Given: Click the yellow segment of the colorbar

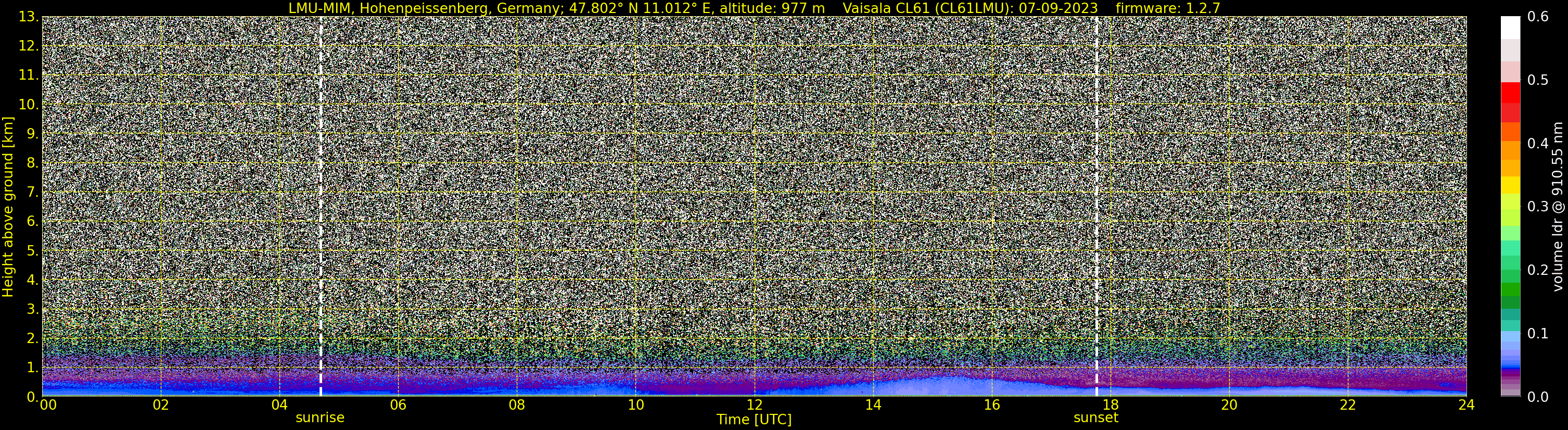Looking at the screenshot, I should (x=1510, y=185).
